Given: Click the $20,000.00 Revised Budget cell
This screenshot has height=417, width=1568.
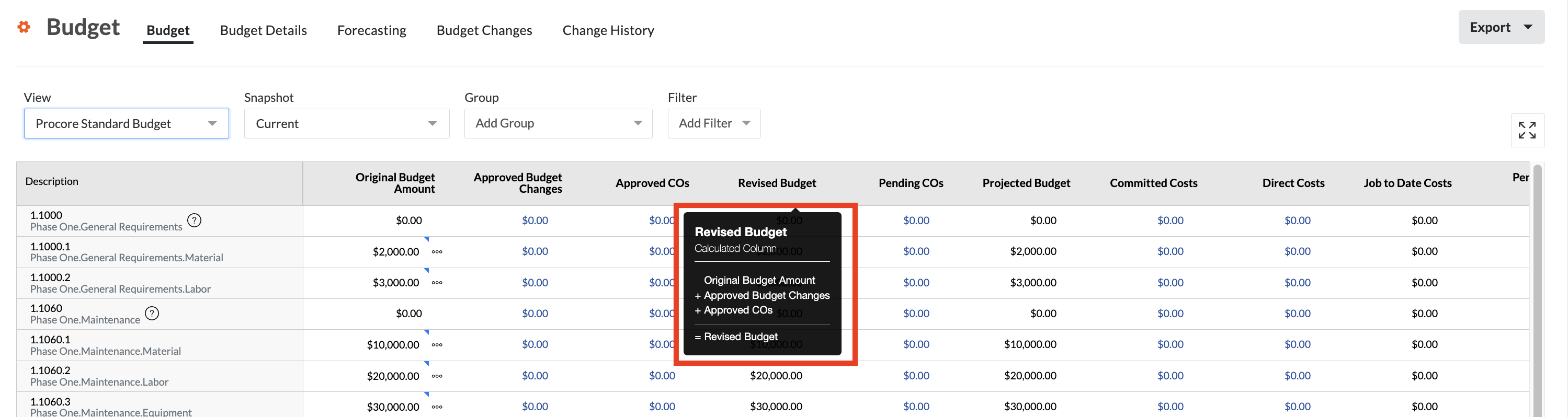Looking at the screenshot, I should (776, 376).
